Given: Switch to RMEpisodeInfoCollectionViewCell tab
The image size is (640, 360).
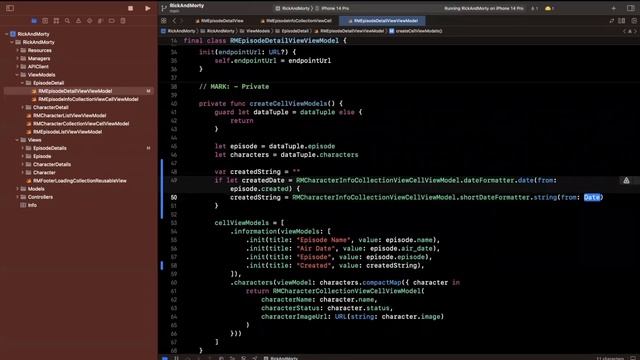Looking at the screenshot, I should (x=296, y=21).
